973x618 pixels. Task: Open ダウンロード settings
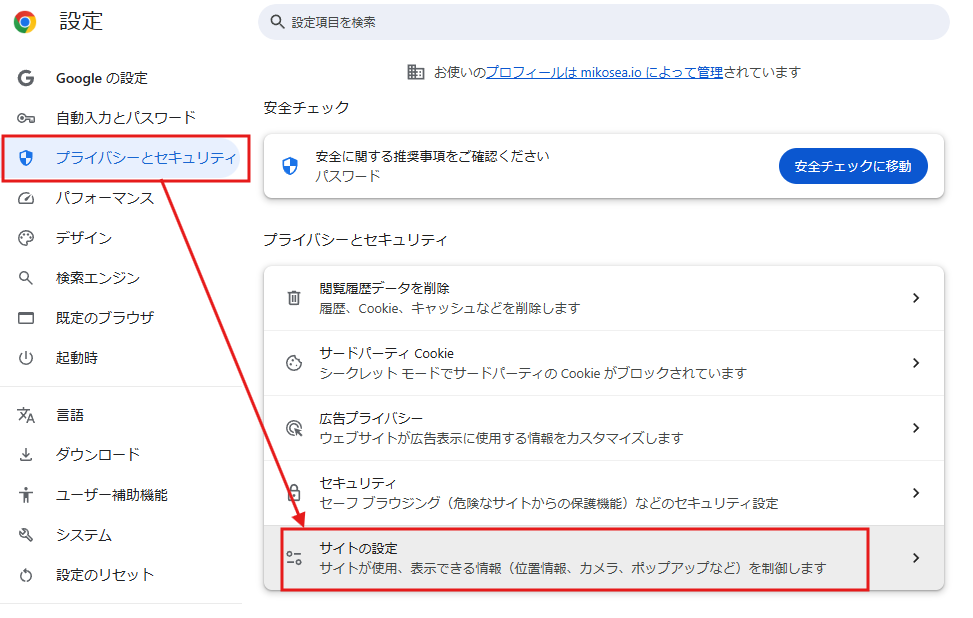click(x=97, y=455)
